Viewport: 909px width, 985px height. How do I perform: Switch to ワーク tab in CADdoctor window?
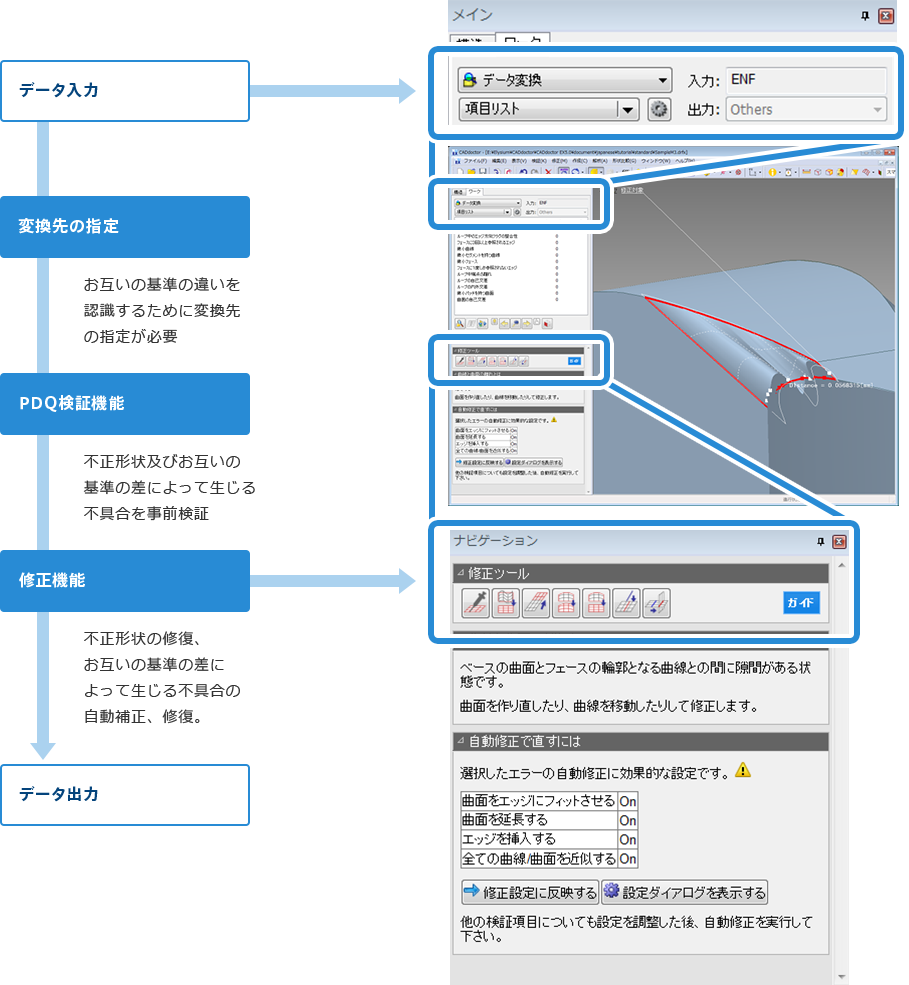[x=474, y=192]
